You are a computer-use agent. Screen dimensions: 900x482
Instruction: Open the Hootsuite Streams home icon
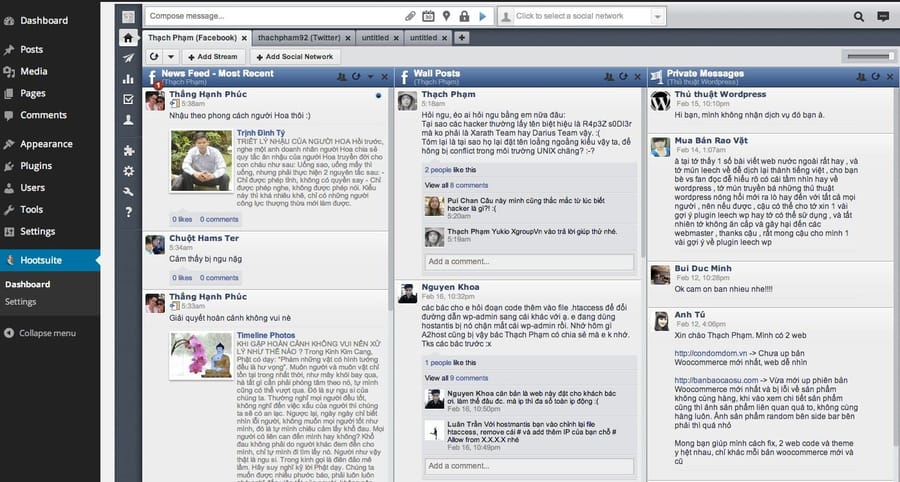128,38
